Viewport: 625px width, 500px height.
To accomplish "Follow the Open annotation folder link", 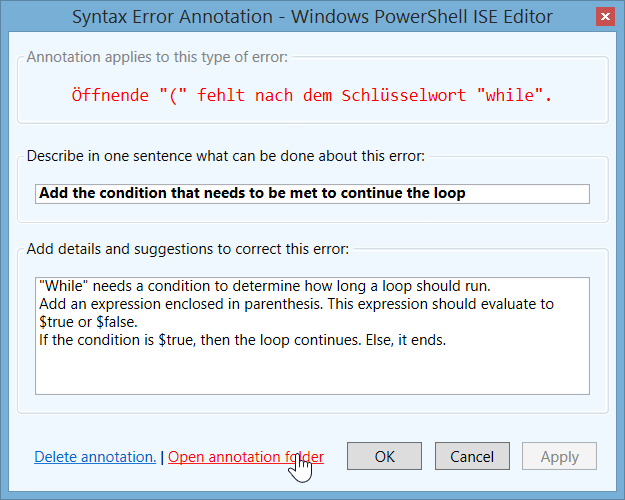I will pyautogui.click(x=245, y=457).
